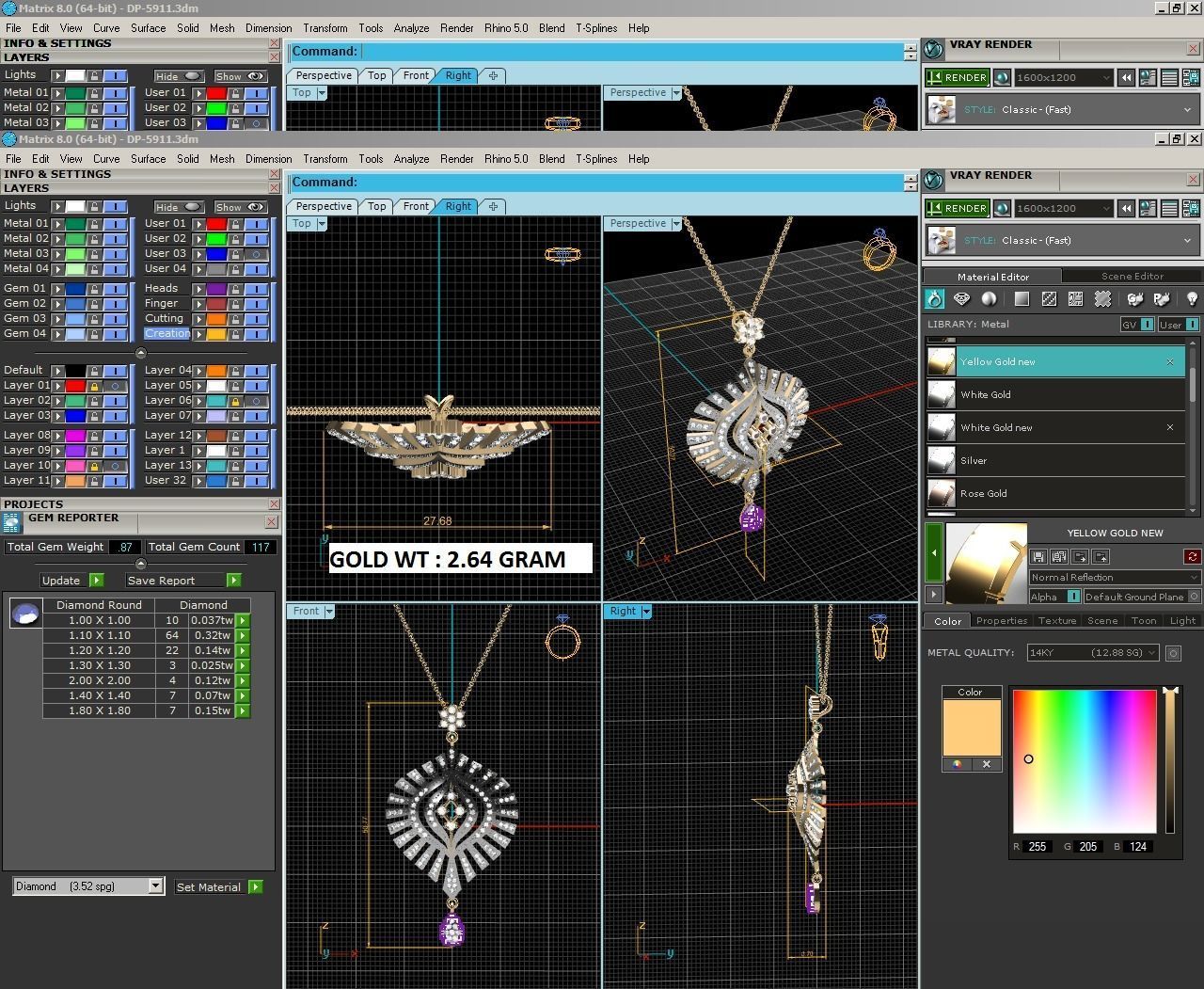The image size is (1204, 989).
Task: Click the large Color swatch
Action: click(972, 727)
